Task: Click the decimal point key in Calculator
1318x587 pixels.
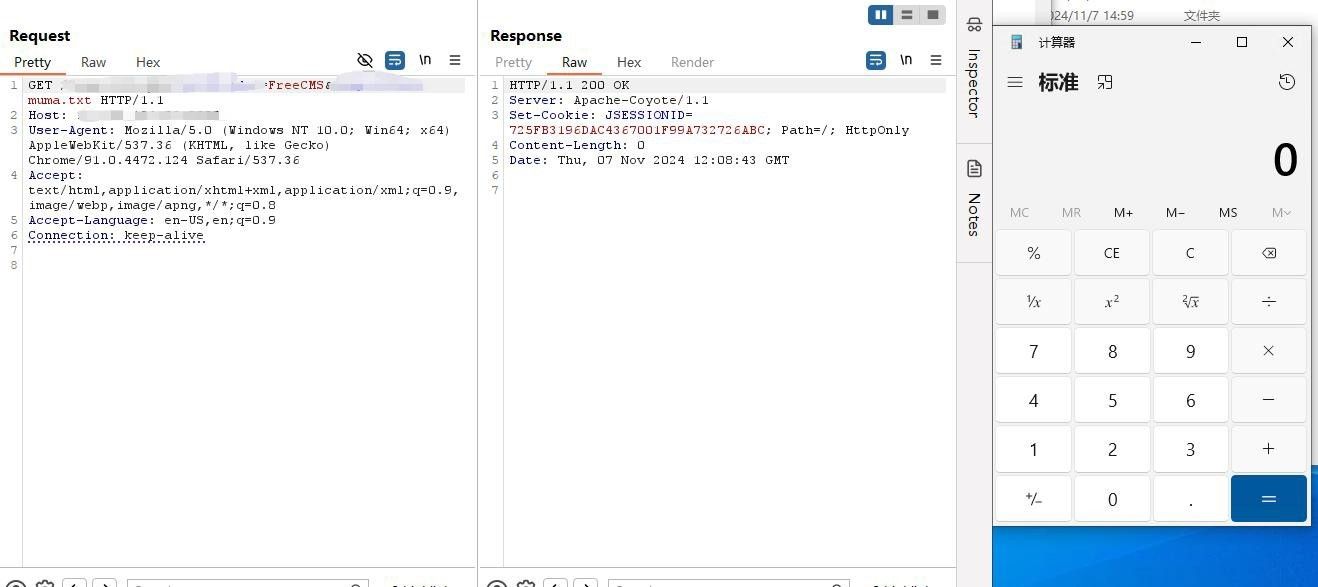Action: (x=1190, y=499)
